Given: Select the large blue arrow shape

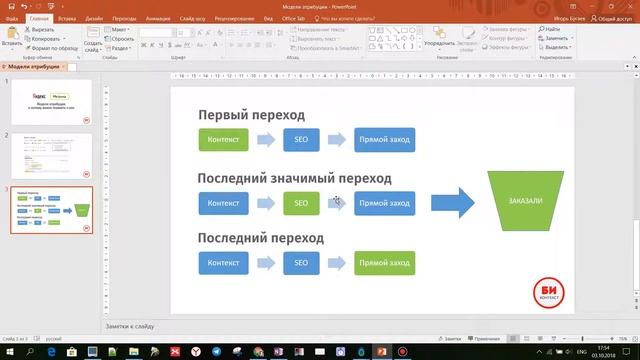Looking at the screenshot, I should pos(453,202).
